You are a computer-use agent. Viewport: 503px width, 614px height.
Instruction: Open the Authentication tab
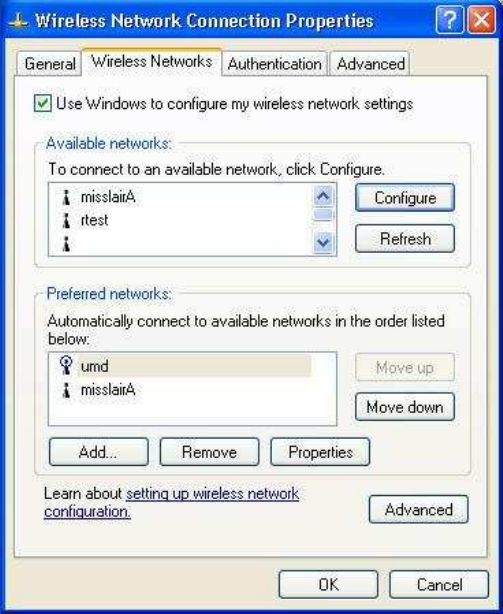(274, 64)
